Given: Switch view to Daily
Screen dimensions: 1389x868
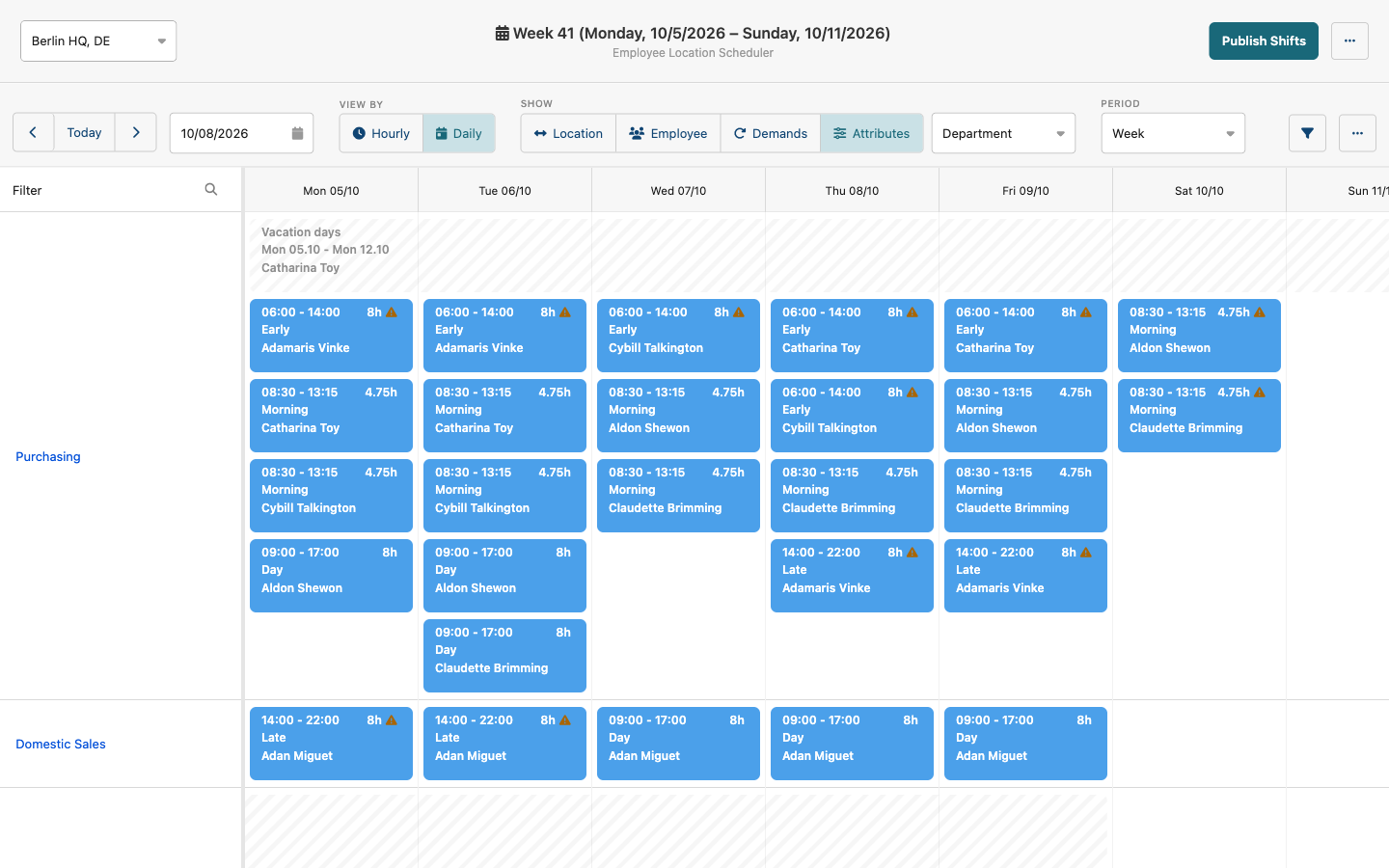Looking at the screenshot, I should [x=459, y=133].
